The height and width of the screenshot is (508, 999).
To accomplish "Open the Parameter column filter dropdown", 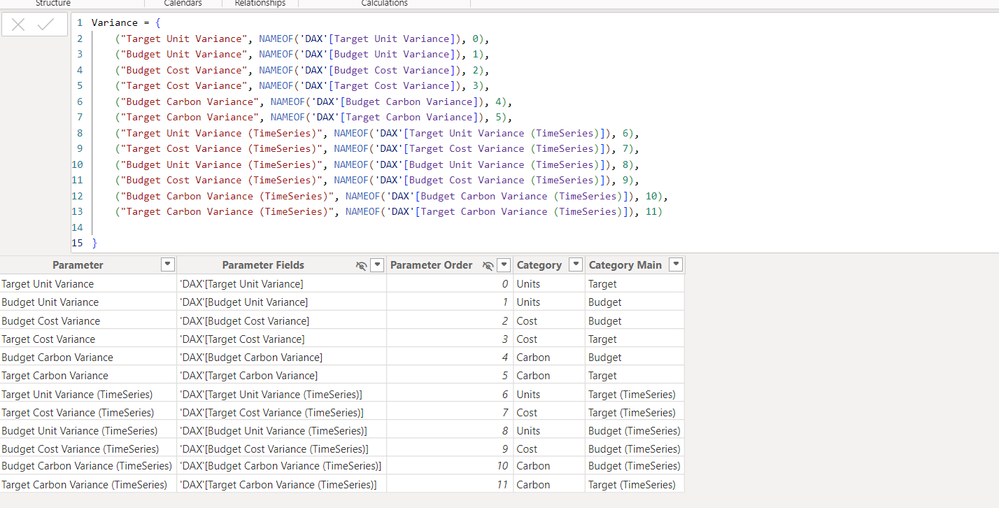I will click(x=168, y=265).
